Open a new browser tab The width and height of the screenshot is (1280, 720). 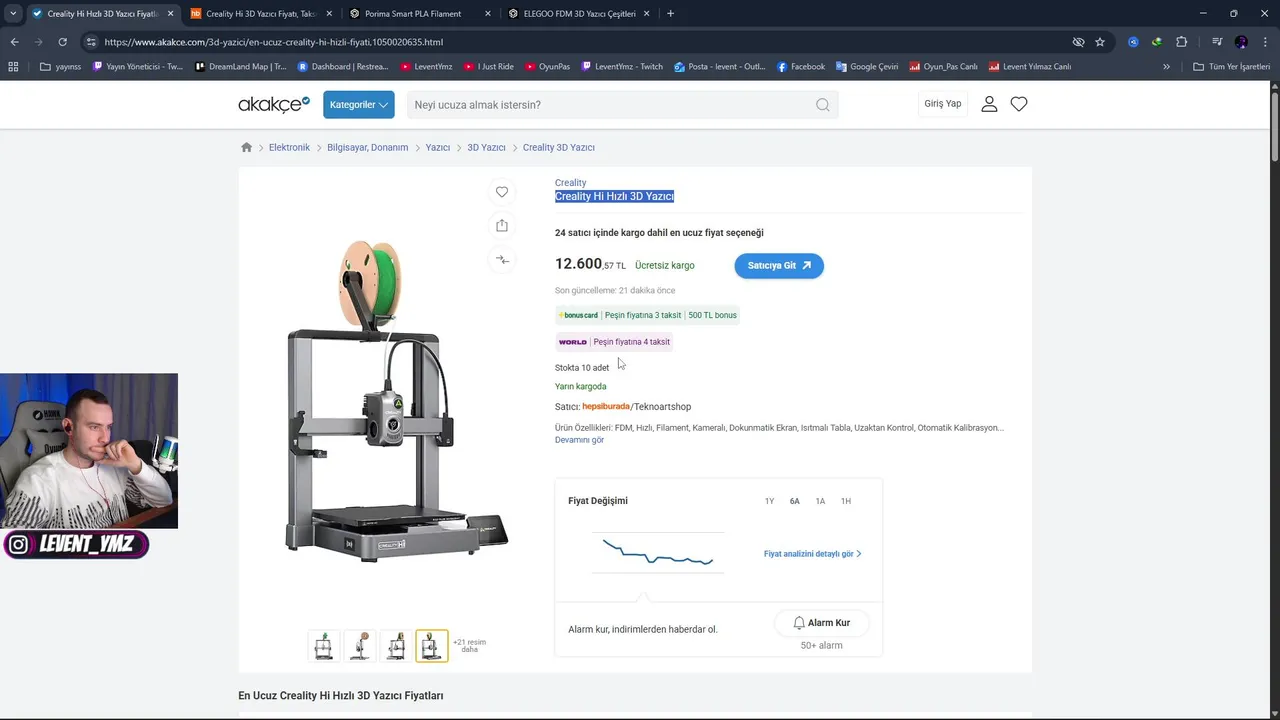pyautogui.click(x=670, y=14)
